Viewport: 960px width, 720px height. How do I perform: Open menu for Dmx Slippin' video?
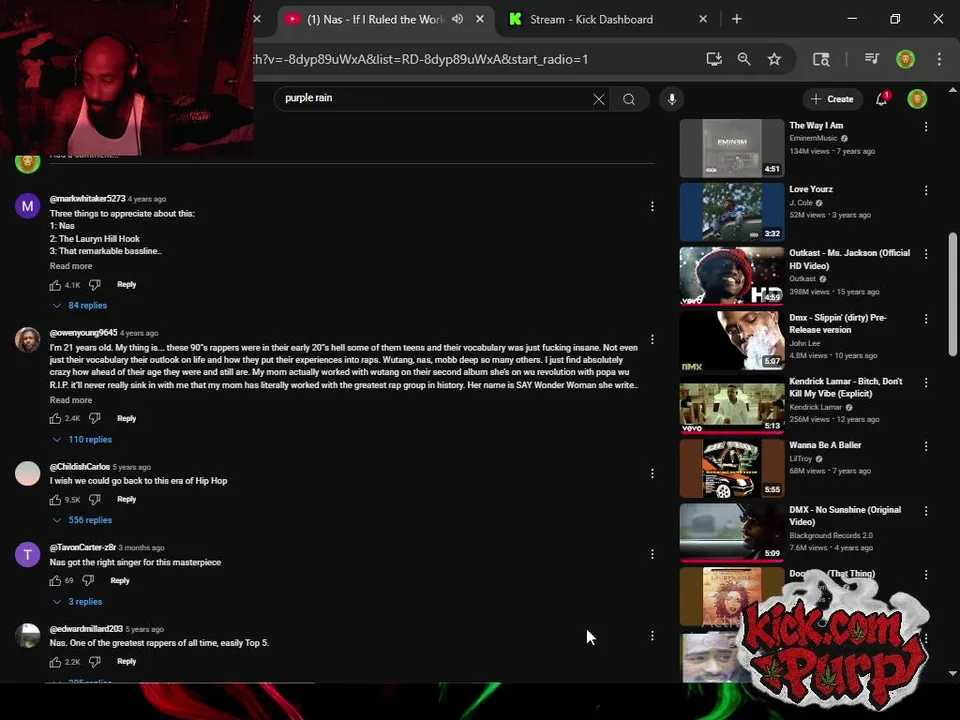926,319
